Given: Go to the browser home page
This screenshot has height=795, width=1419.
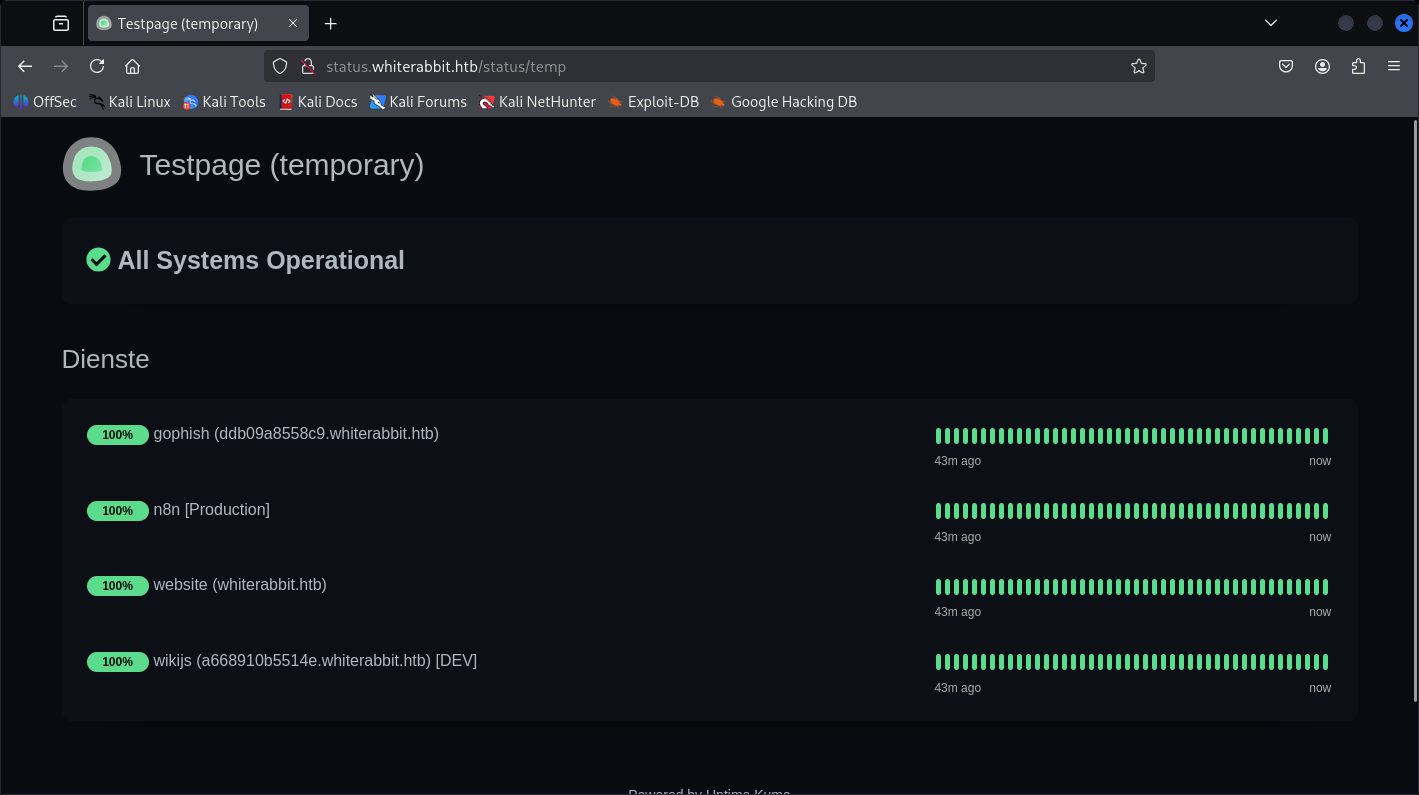Looking at the screenshot, I should coord(132,66).
